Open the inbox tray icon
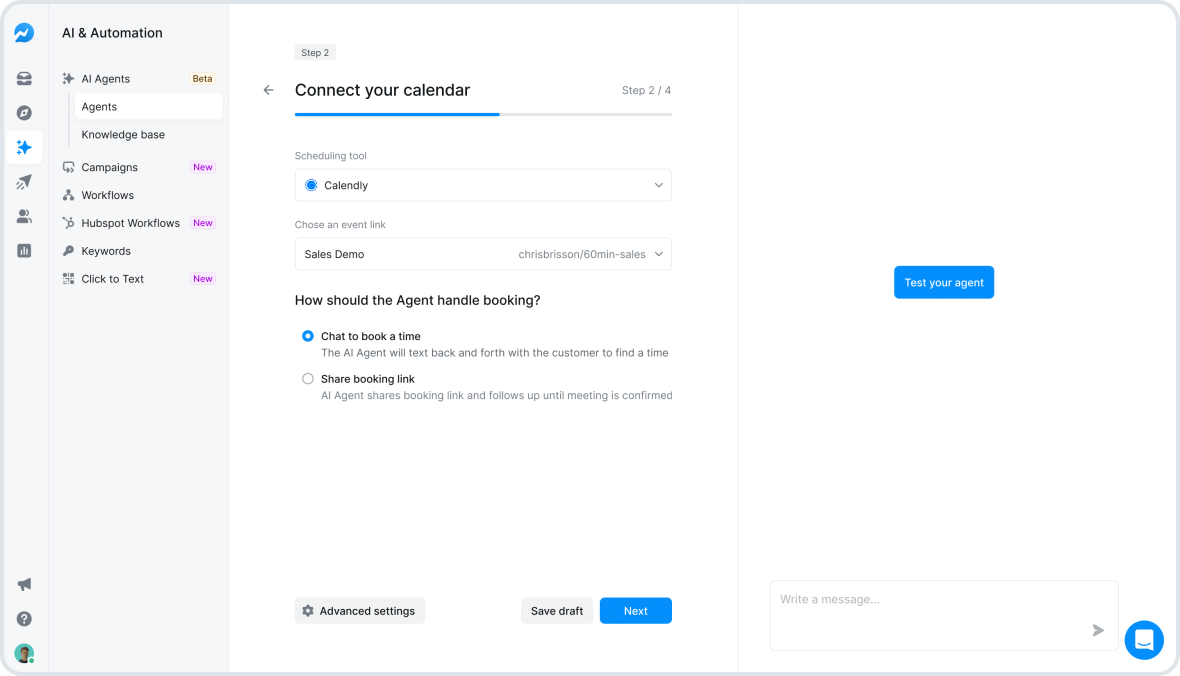 (x=24, y=78)
